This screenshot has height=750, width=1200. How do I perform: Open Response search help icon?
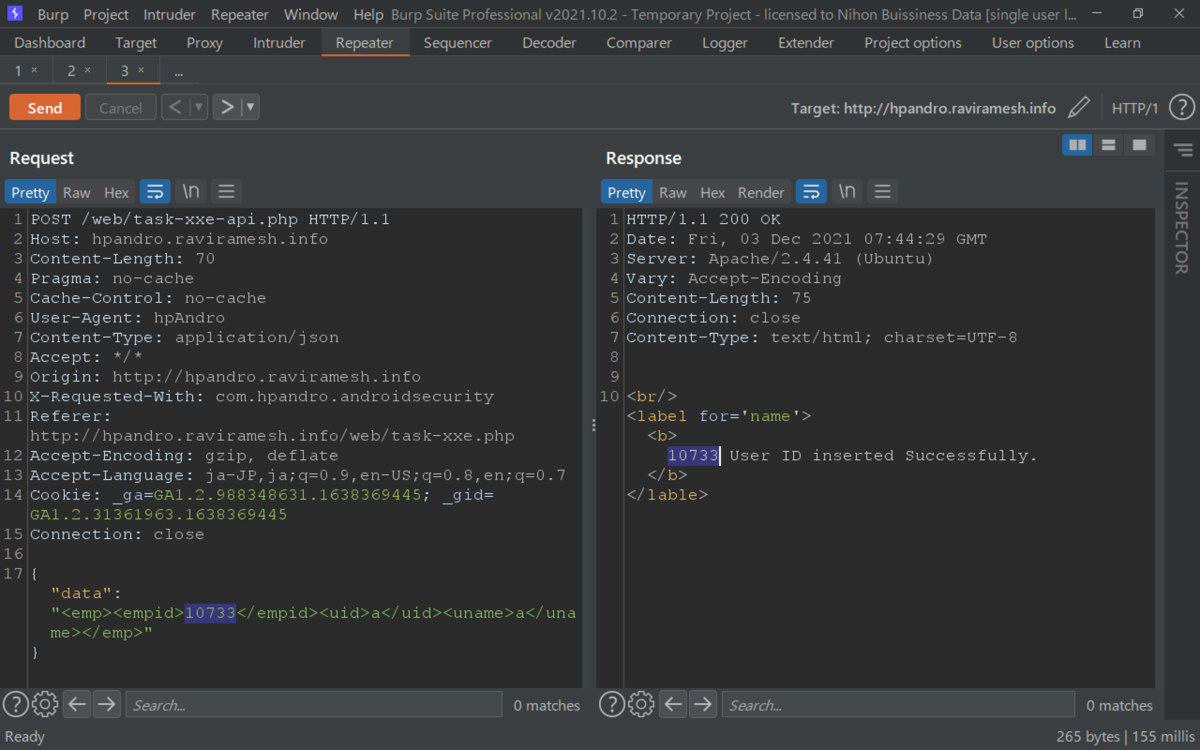(611, 704)
